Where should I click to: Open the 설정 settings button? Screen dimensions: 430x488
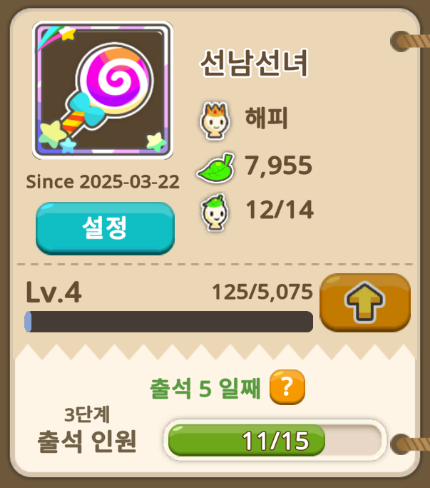105,228
